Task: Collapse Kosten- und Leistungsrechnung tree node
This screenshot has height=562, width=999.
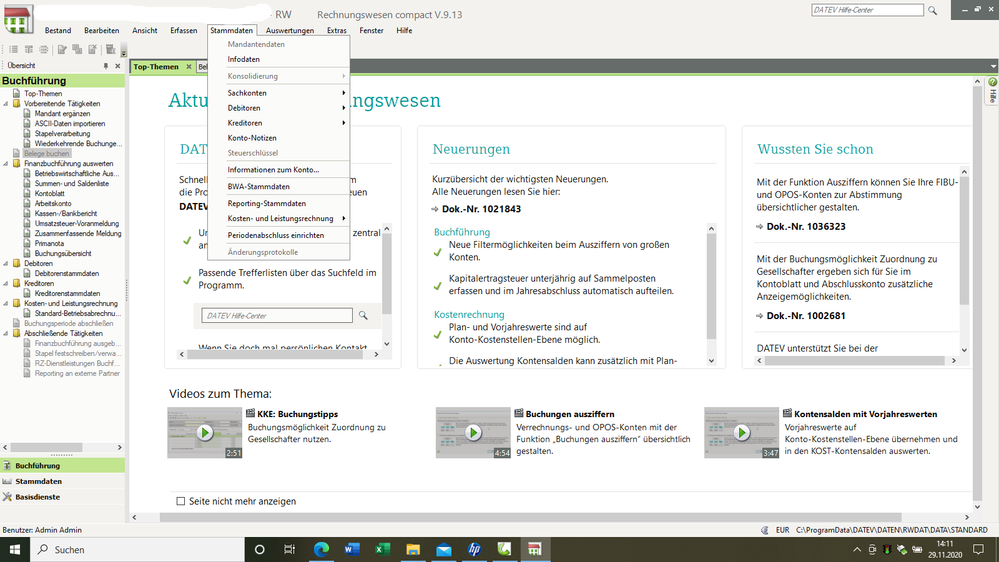Action: point(6,304)
